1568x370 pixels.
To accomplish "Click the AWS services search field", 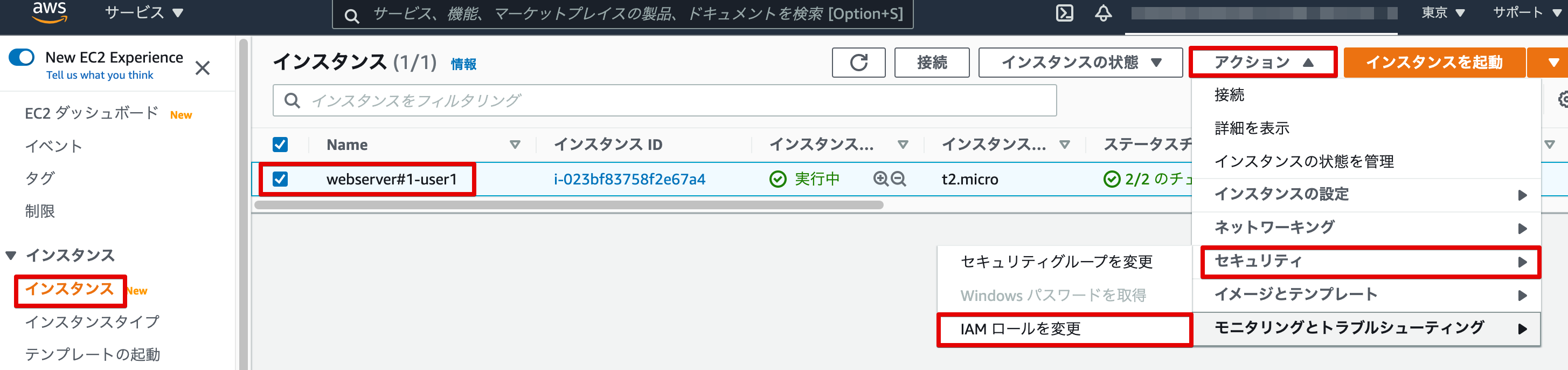I will click(x=622, y=13).
